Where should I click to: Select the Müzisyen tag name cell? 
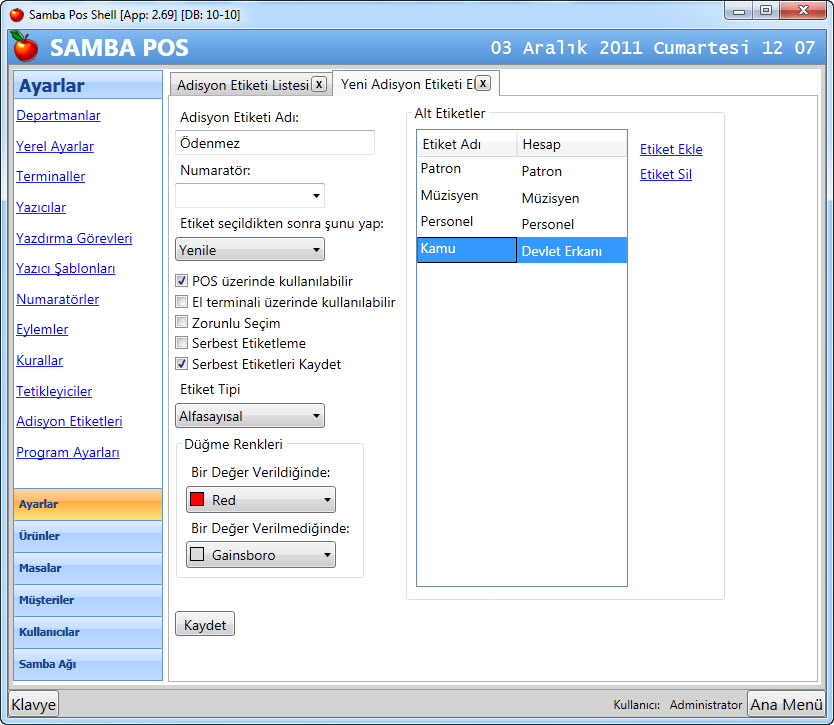click(x=466, y=196)
